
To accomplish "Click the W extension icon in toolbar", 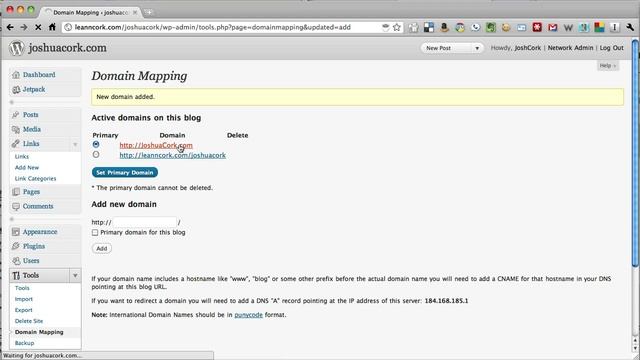I will click(568, 28).
